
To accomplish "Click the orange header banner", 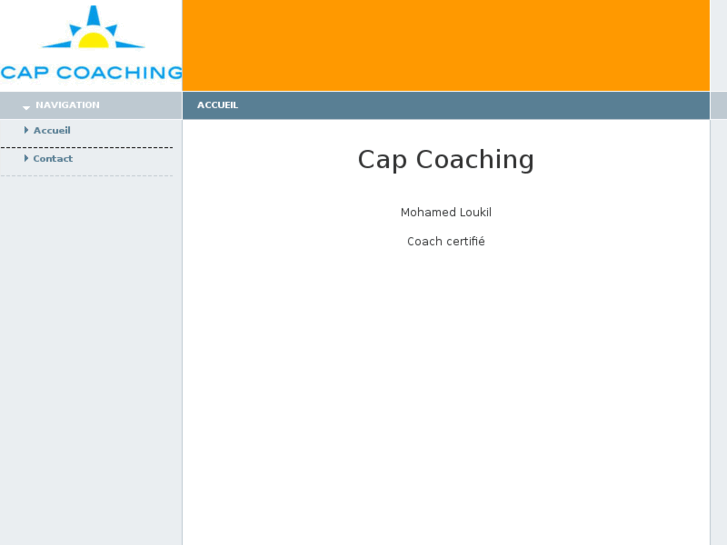I will click(x=446, y=45).
